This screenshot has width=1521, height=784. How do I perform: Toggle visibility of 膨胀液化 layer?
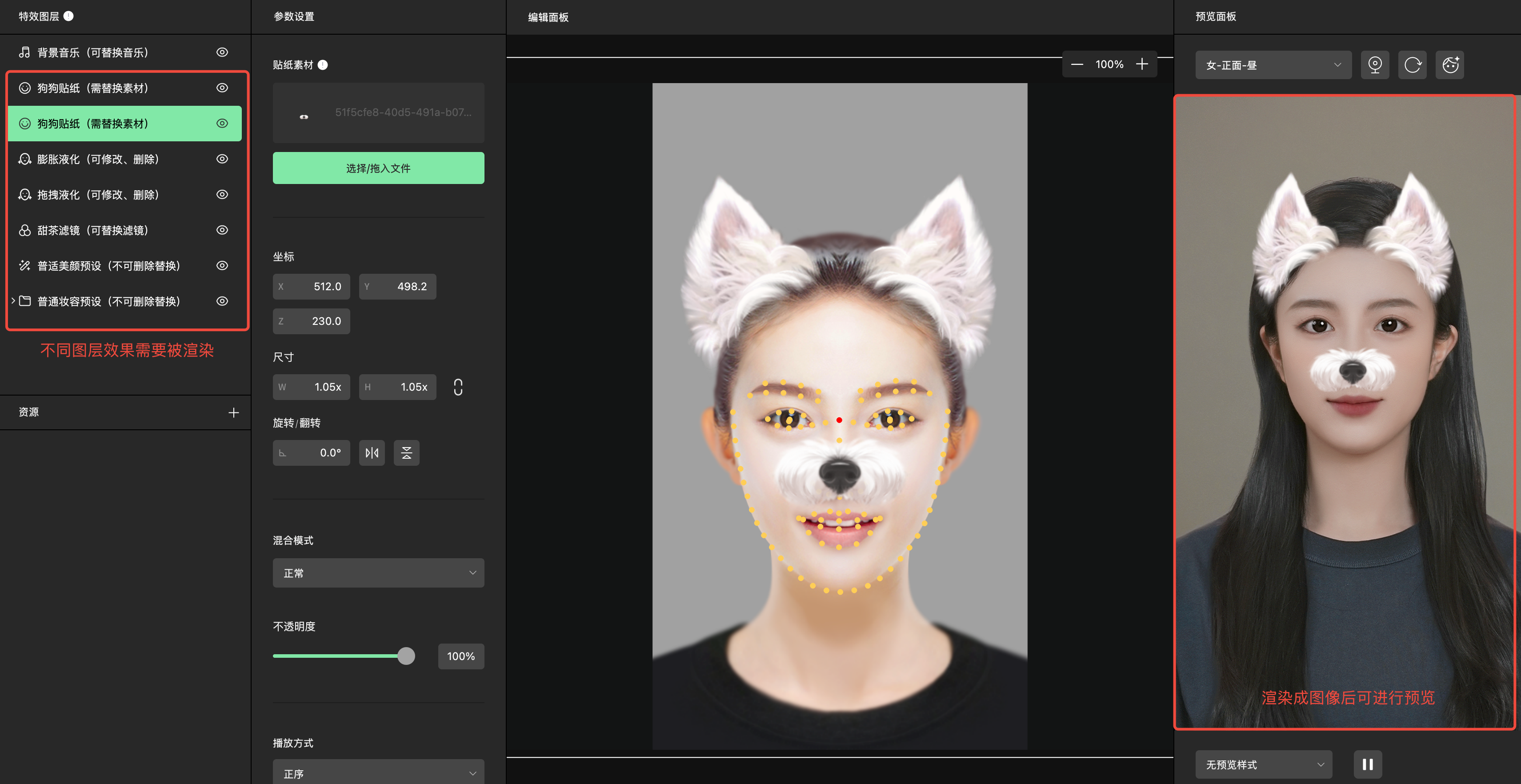(x=222, y=159)
